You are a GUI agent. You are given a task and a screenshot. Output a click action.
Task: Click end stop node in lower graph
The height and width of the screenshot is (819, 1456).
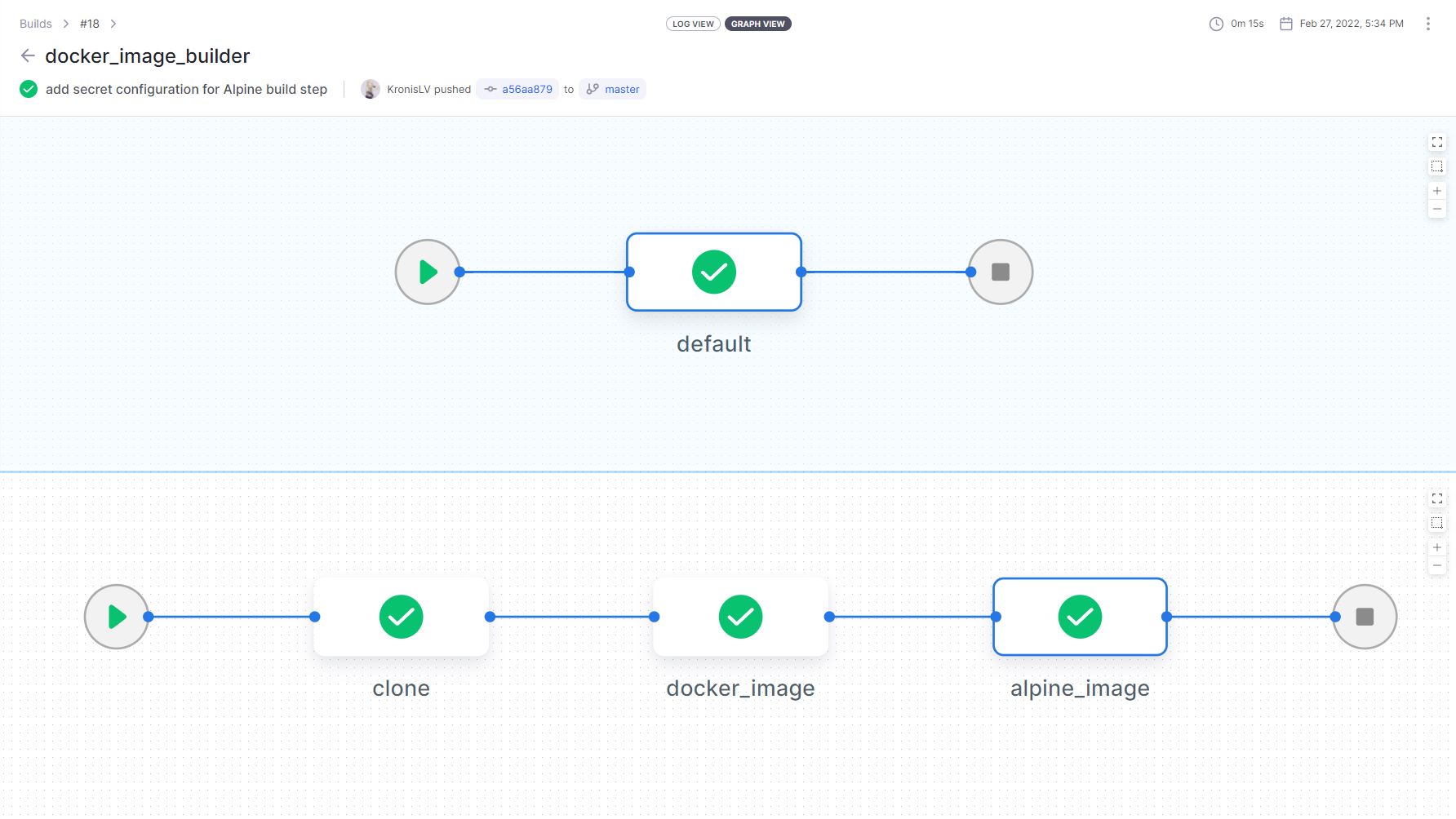pyautogui.click(x=1365, y=617)
